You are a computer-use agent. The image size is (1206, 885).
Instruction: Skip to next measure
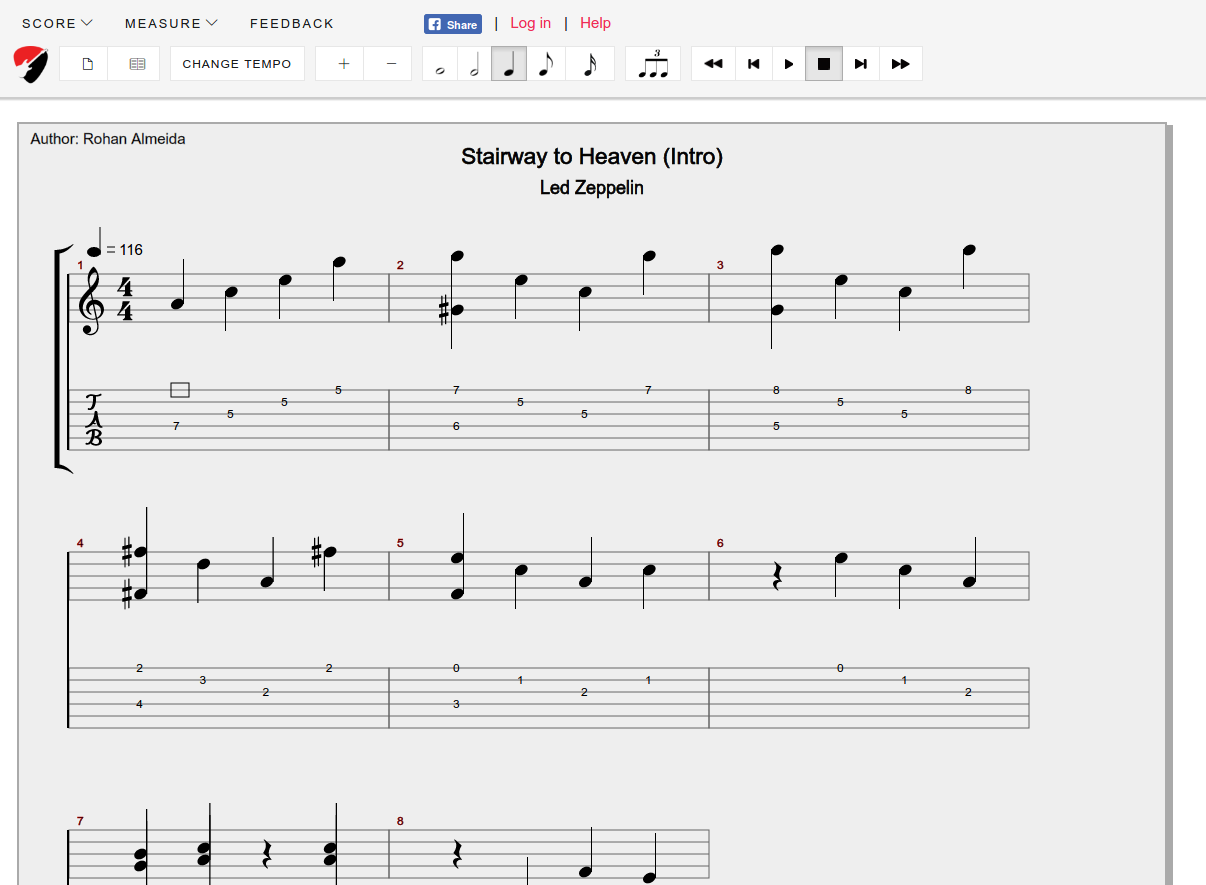861,64
